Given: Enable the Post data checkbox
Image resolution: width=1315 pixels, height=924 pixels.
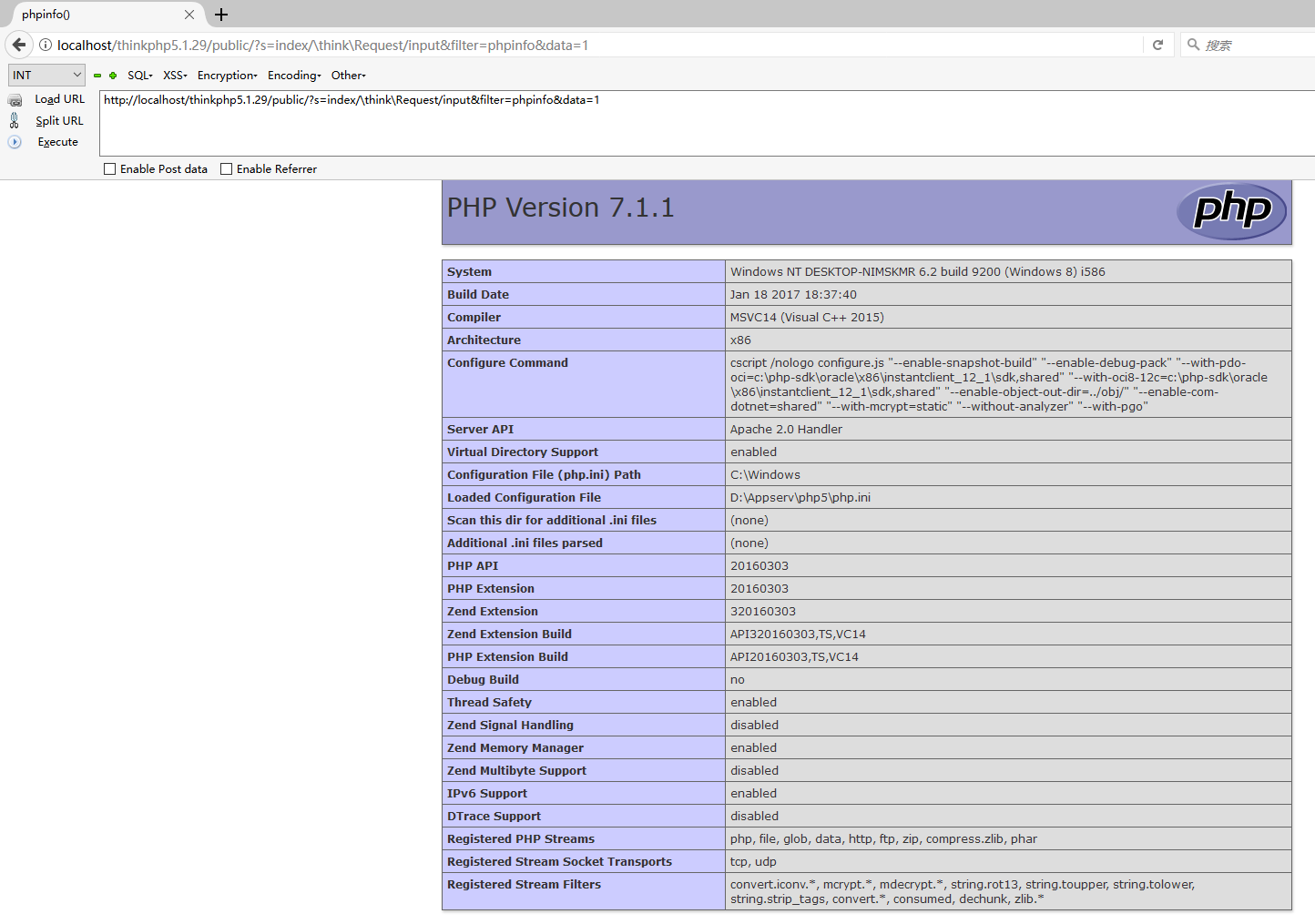Looking at the screenshot, I should 110,169.
